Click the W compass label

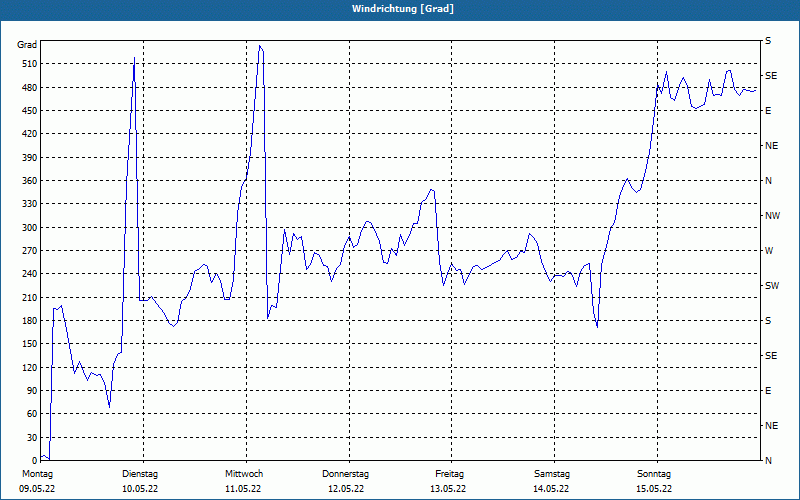(x=769, y=251)
